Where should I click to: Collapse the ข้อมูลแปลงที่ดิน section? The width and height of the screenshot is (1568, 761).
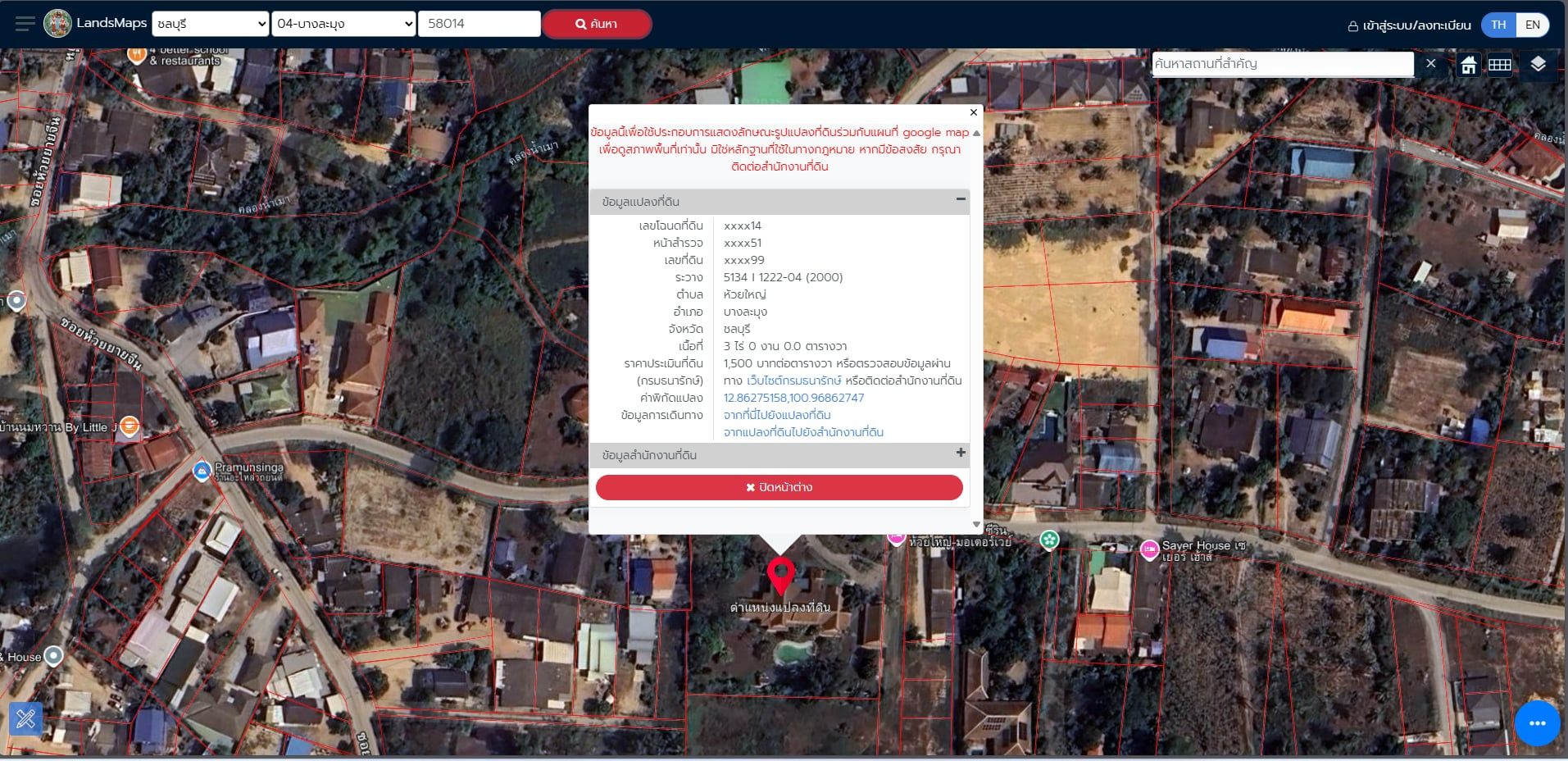point(961,199)
